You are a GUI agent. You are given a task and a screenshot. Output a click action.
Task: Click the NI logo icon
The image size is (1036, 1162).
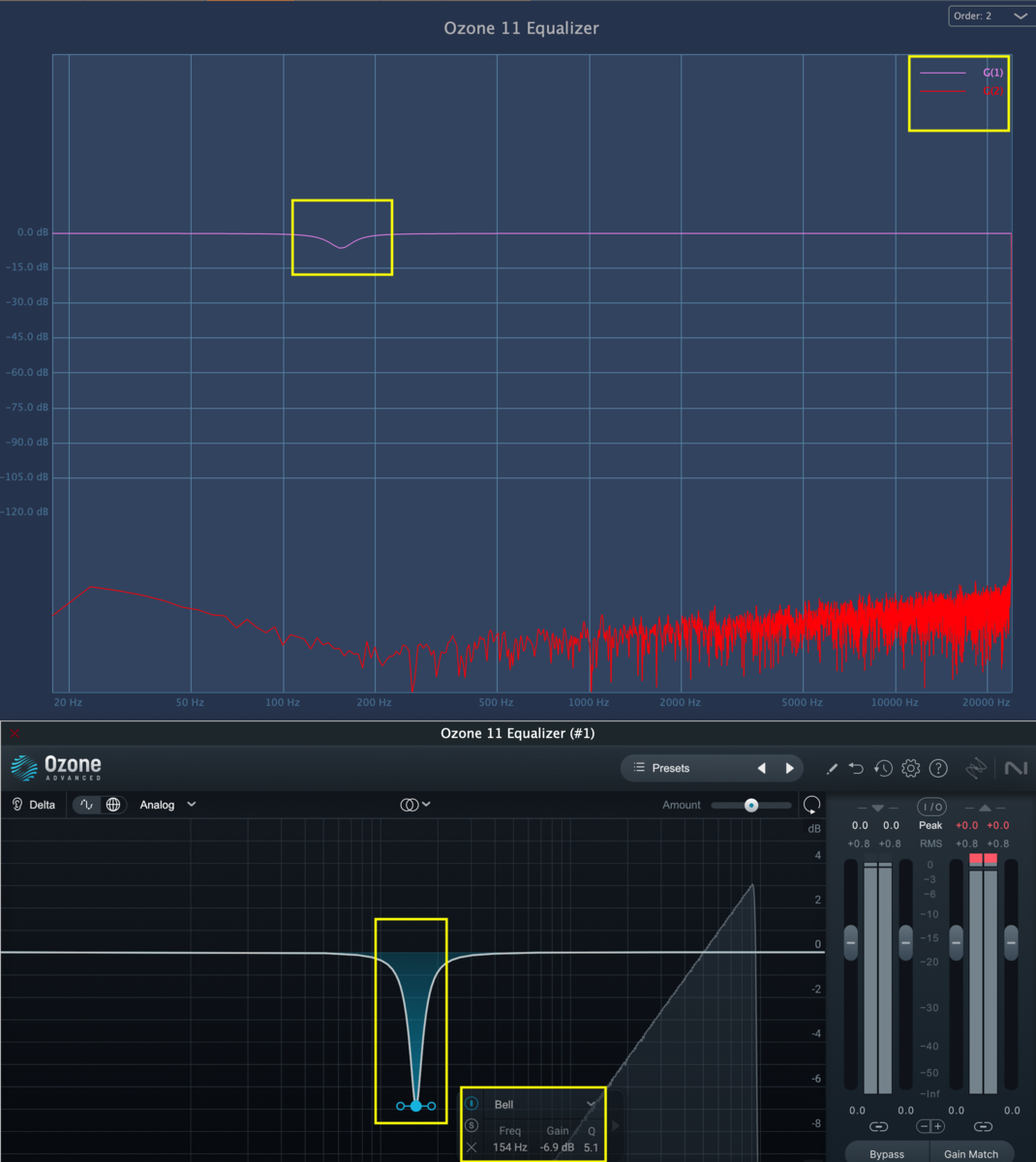[x=1015, y=768]
